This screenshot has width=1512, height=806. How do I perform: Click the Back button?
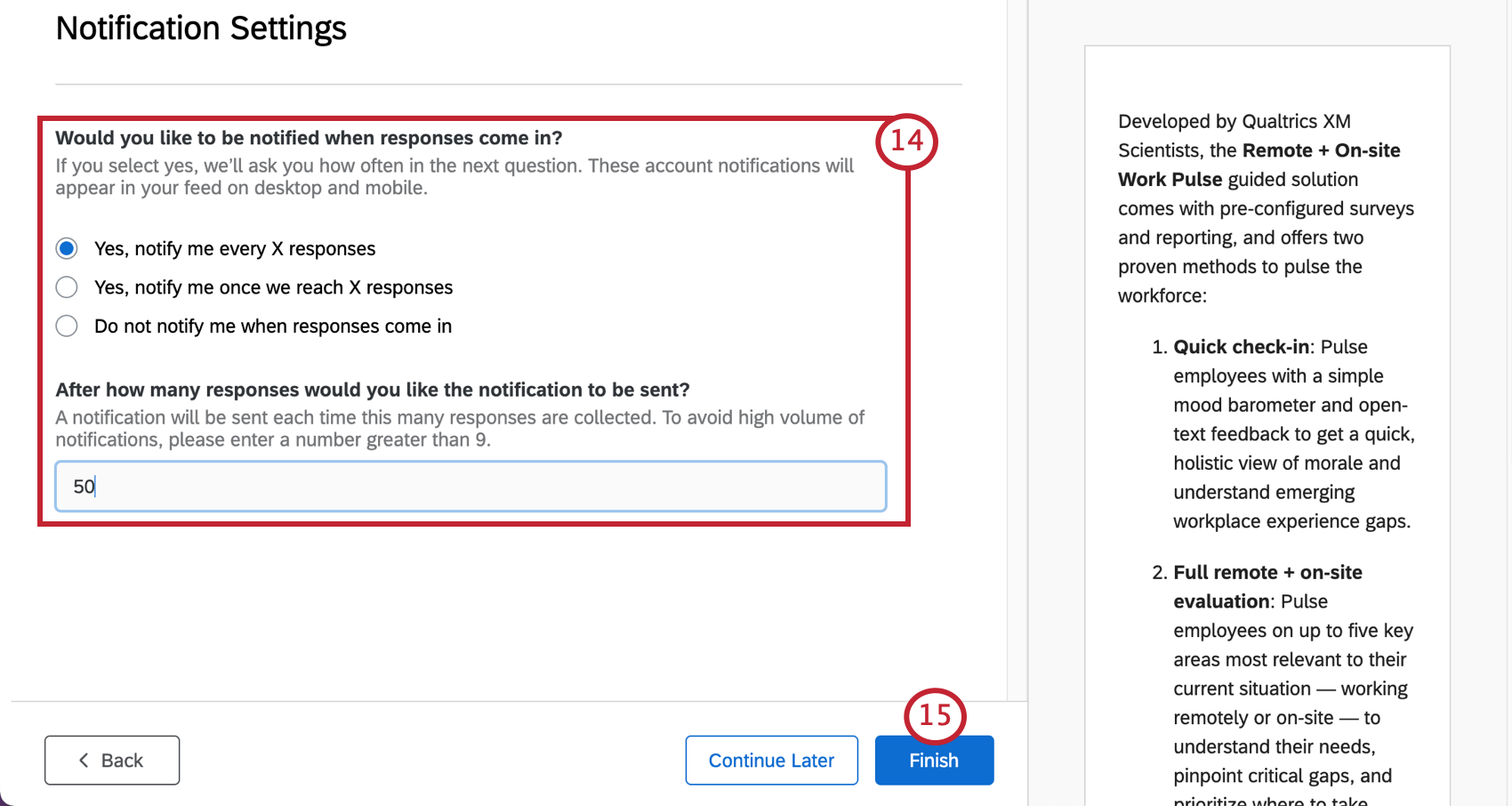pyautogui.click(x=111, y=760)
